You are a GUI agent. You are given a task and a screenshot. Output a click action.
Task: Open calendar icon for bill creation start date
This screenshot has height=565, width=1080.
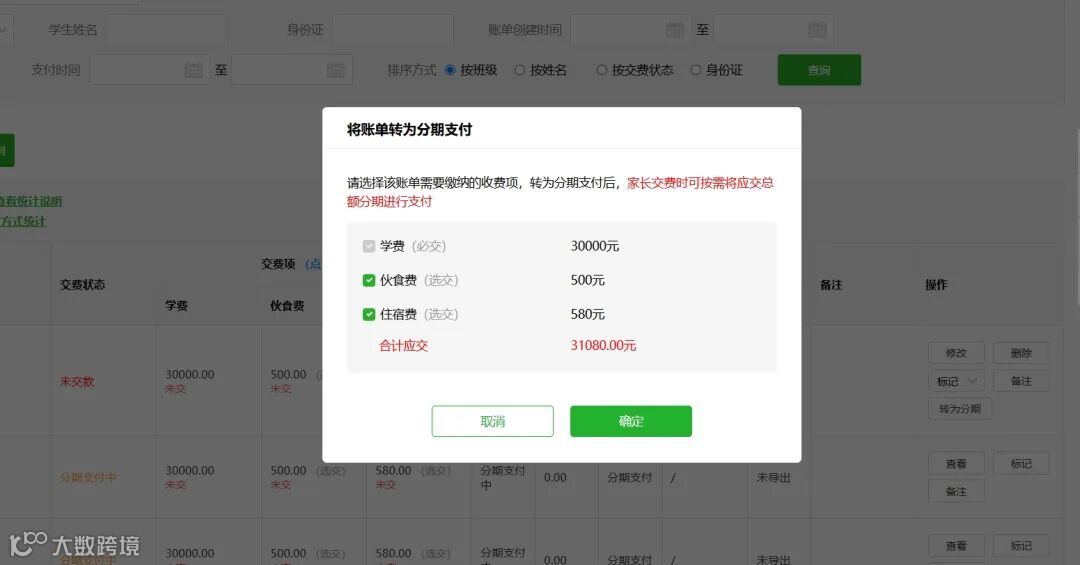[x=674, y=30]
